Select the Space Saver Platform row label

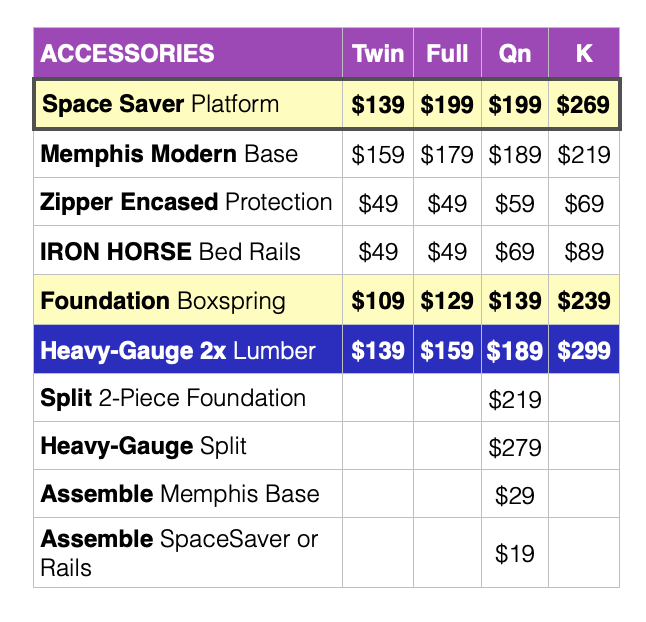point(160,104)
